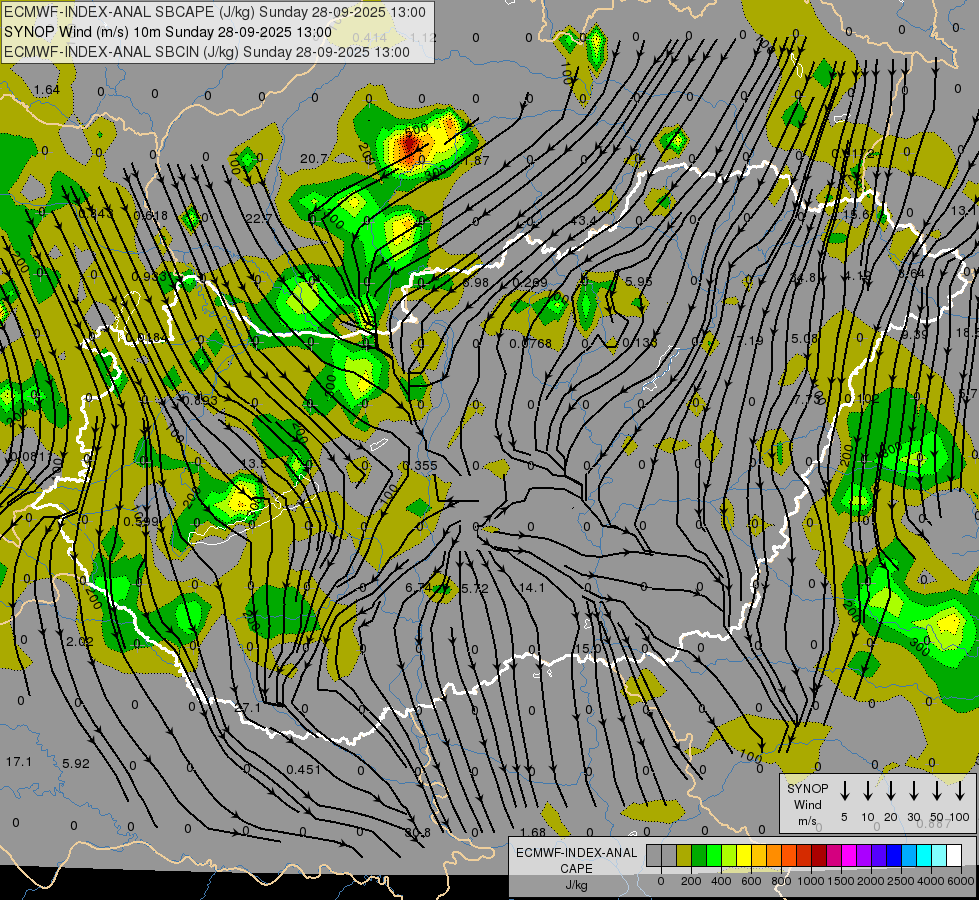Click the 0.451 value on the map
This screenshot has width=979, height=900.
tap(303, 769)
